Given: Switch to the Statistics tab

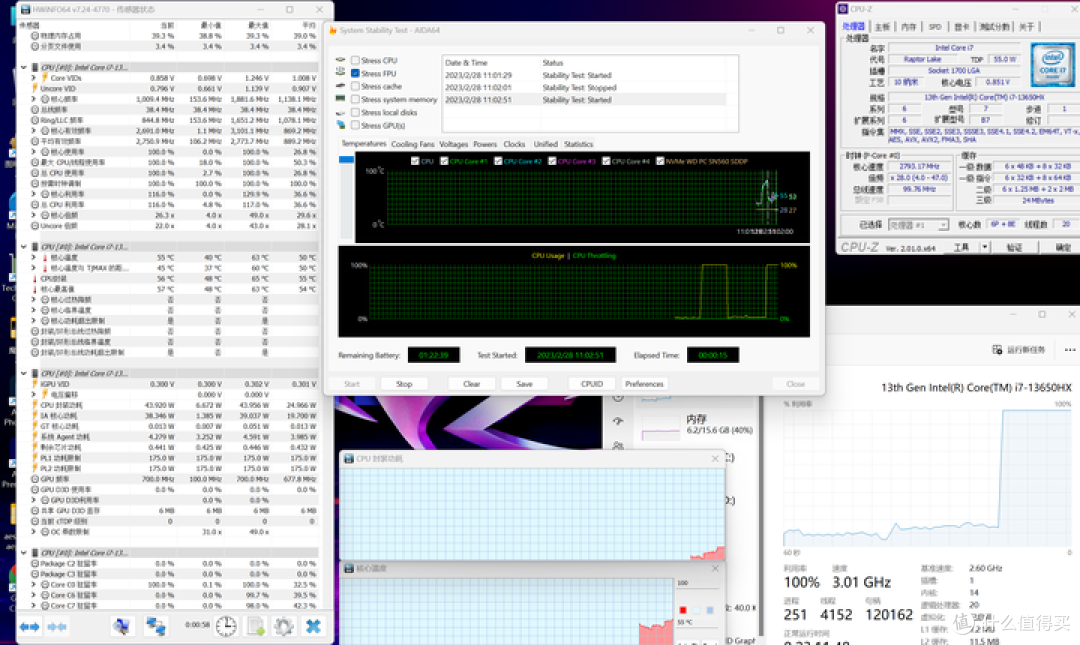Looking at the screenshot, I should coord(579,144).
